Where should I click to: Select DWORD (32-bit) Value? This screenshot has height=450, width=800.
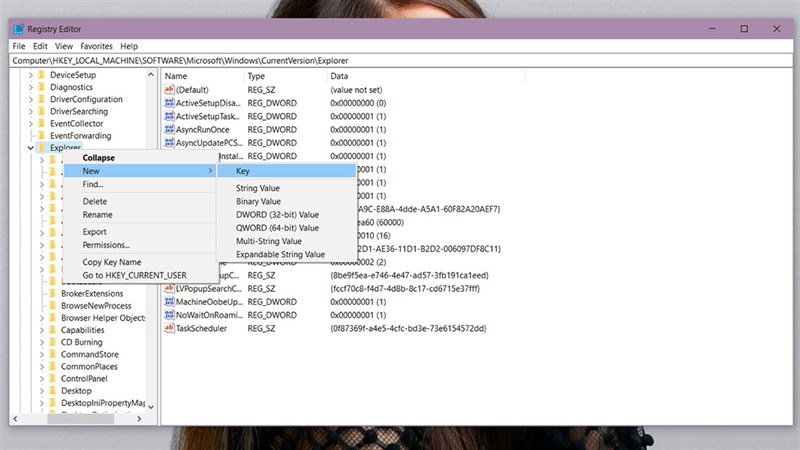point(287,215)
